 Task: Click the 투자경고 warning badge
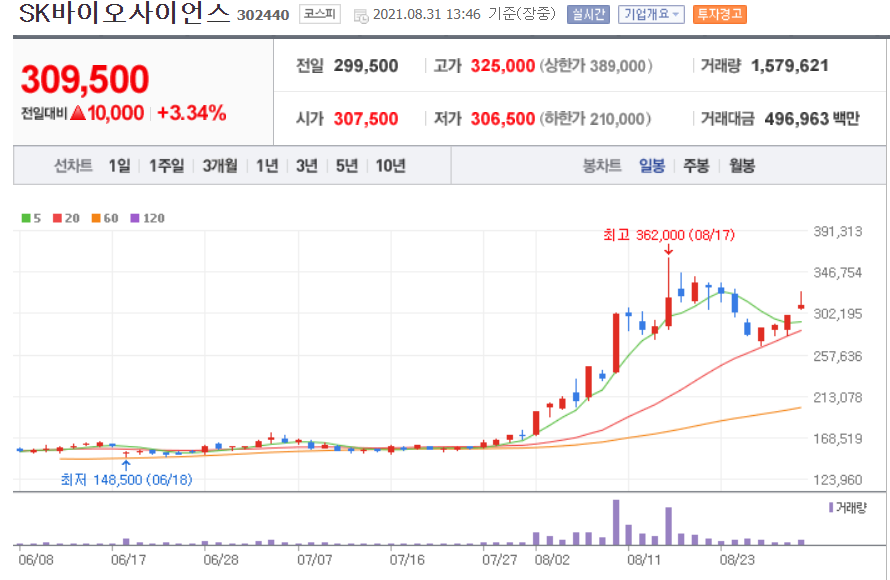[720, 14]
